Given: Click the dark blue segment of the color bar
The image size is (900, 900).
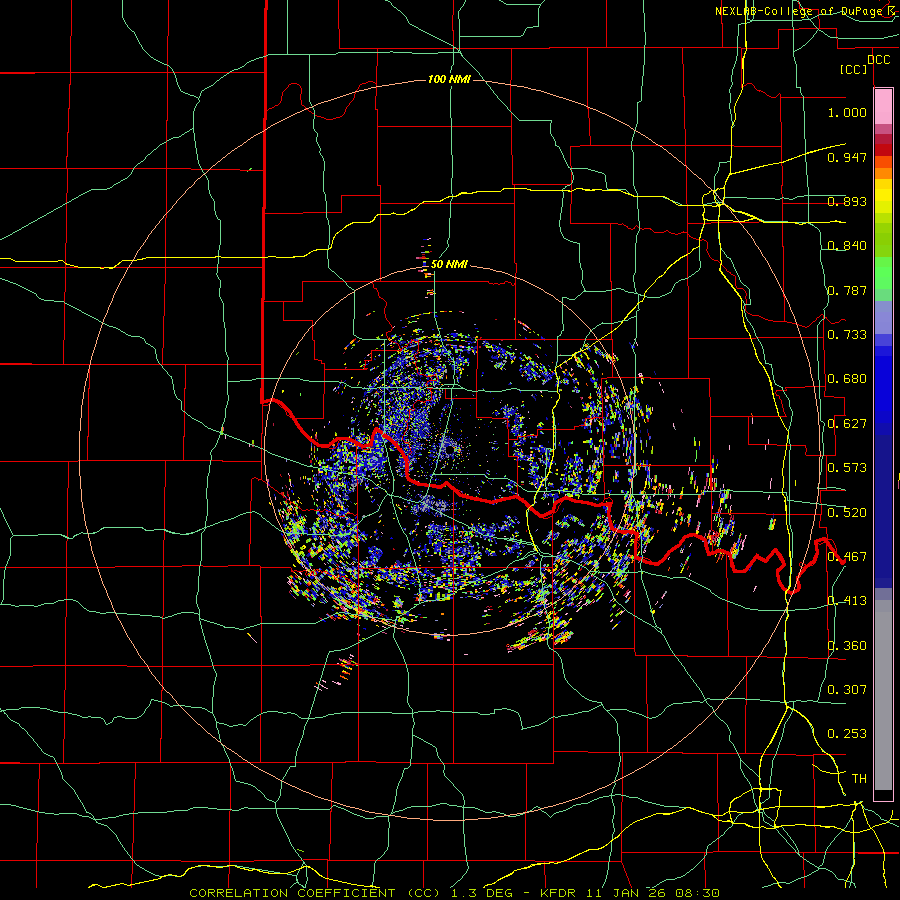Looking at the screenshot, I should click(x=883, y=511).
